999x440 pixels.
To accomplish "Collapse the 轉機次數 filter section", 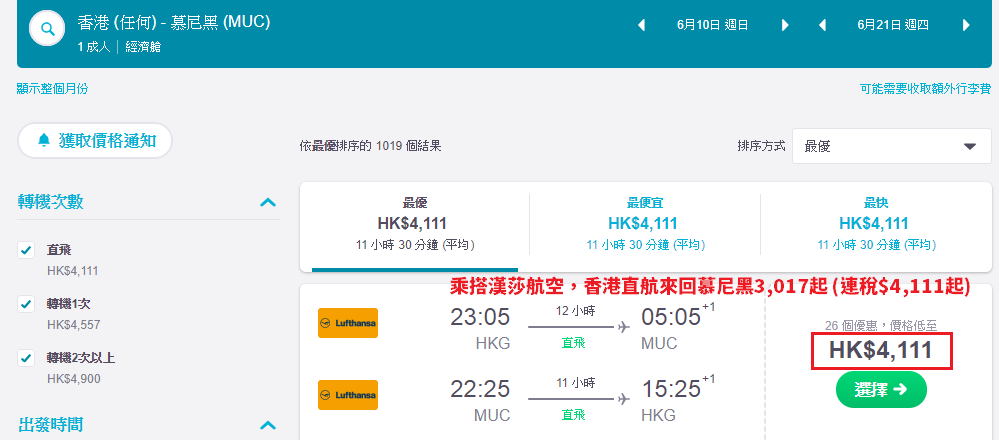I will [268, 202].
